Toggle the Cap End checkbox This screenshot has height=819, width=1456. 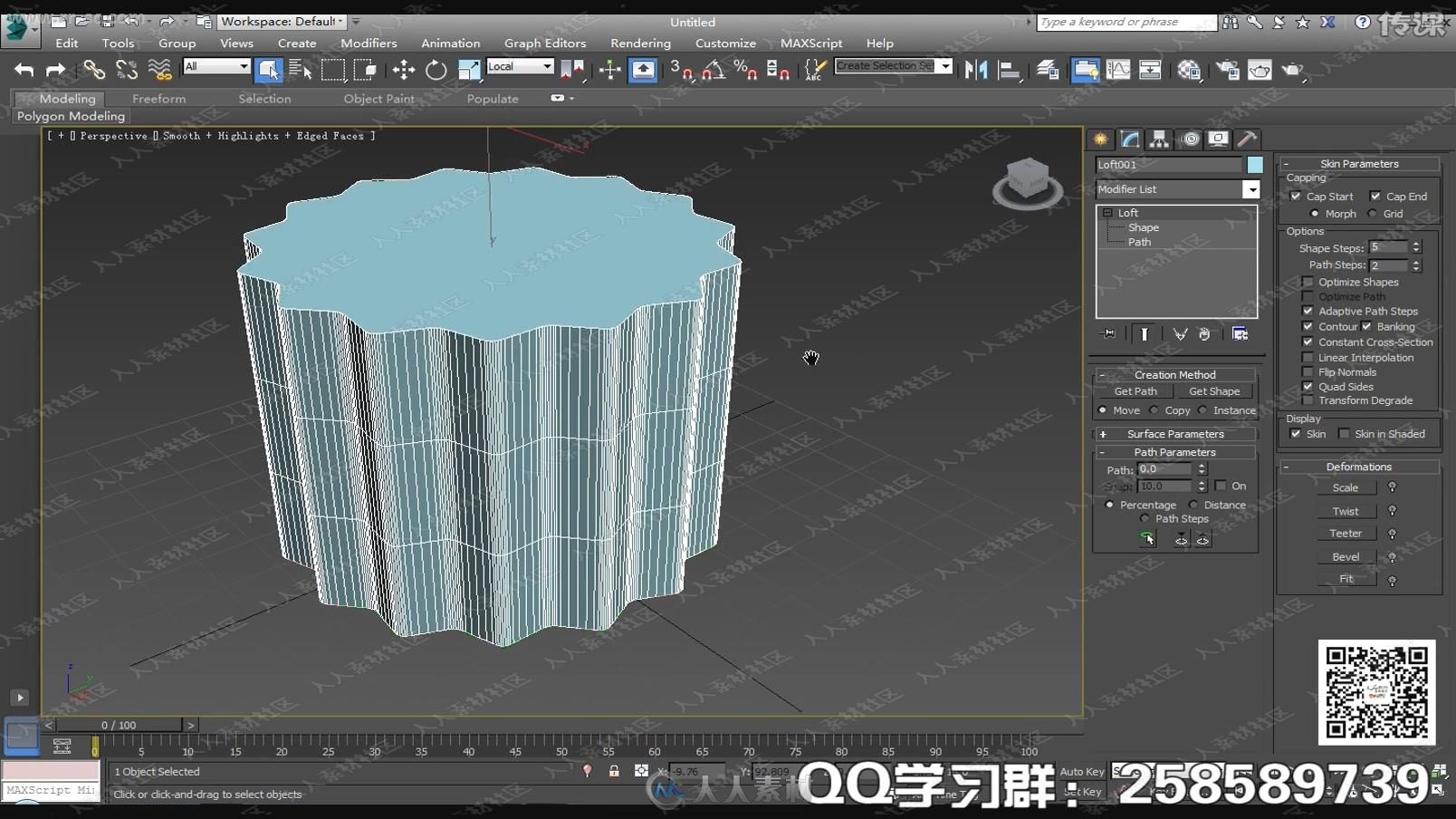1375,197
